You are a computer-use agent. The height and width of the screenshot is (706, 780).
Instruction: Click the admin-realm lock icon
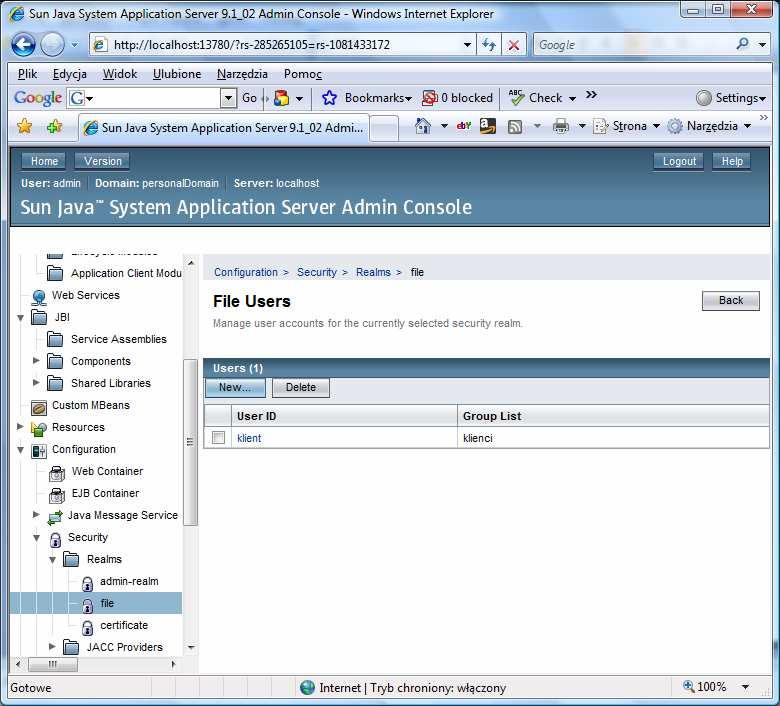[87, 583]
